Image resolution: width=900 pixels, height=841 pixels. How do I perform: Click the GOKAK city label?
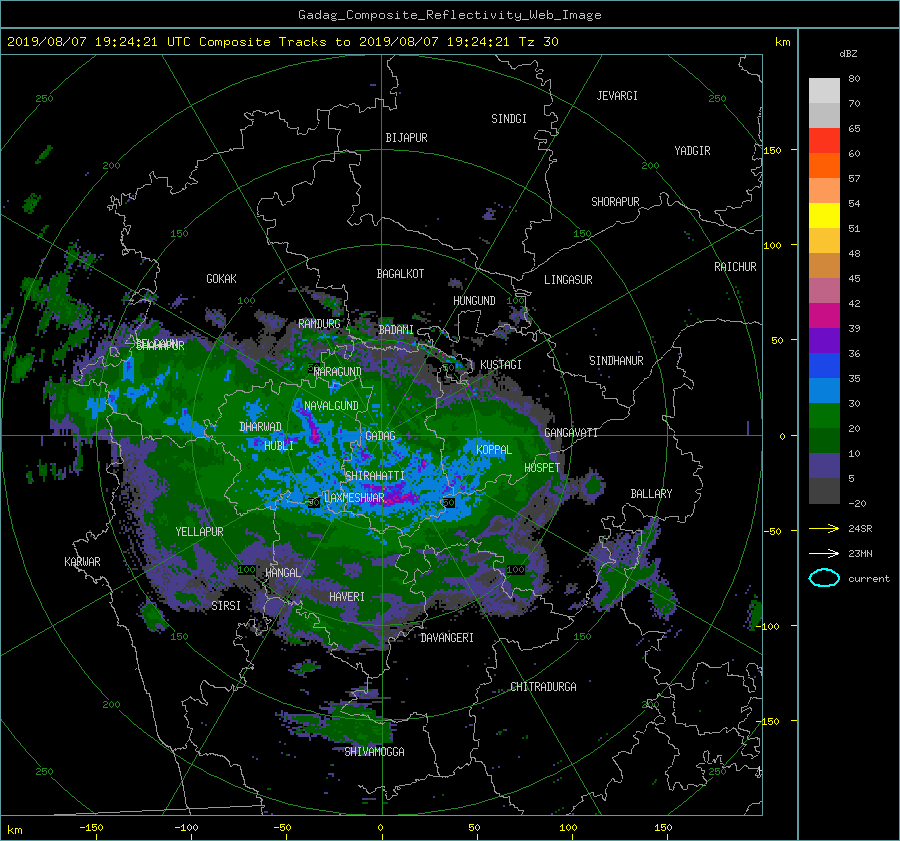pos(221,279)
